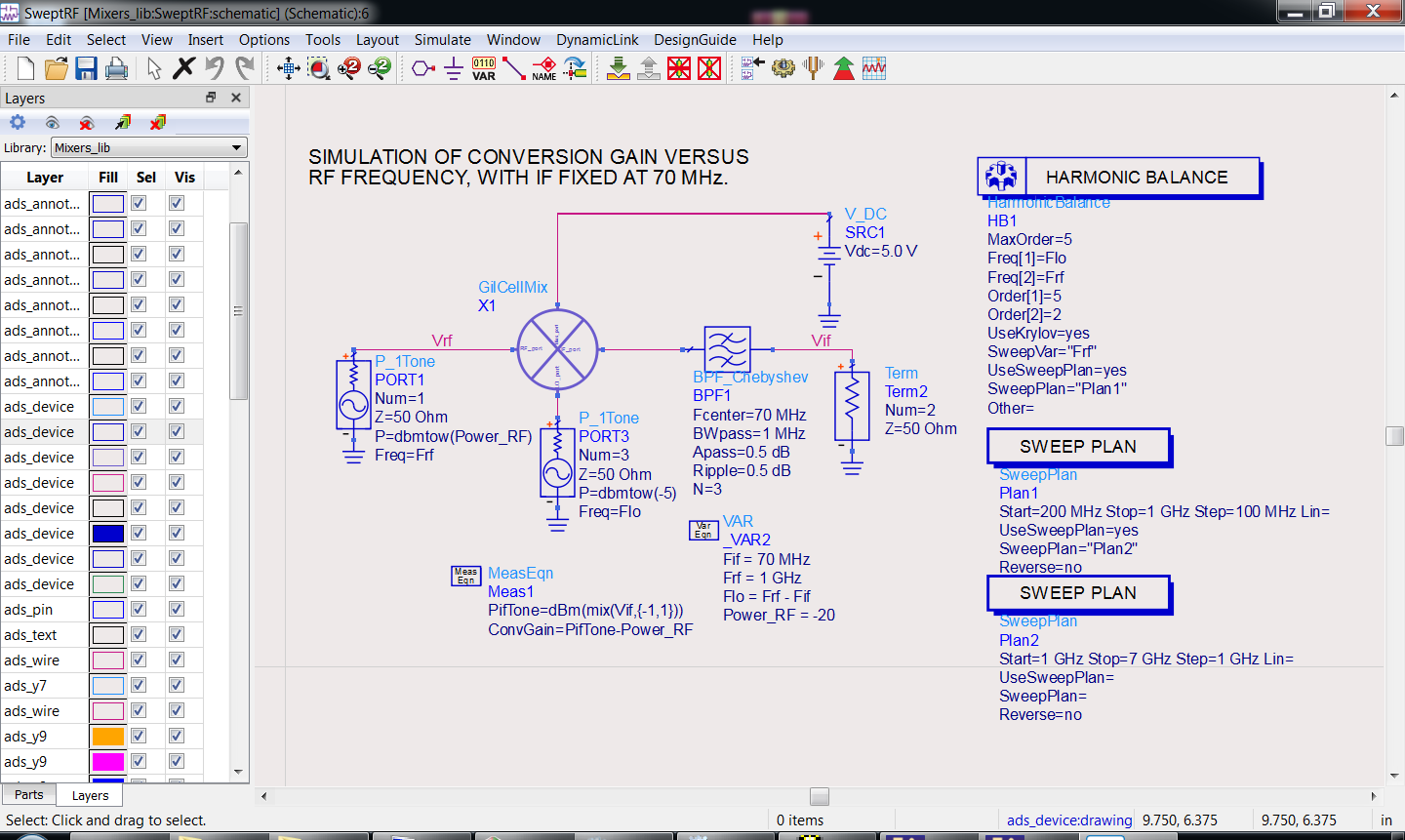The height and width of the screenshot is (840, 1405).
Task: Click the HARMONIC BALANCE controller block
Action: [1119, 178]
